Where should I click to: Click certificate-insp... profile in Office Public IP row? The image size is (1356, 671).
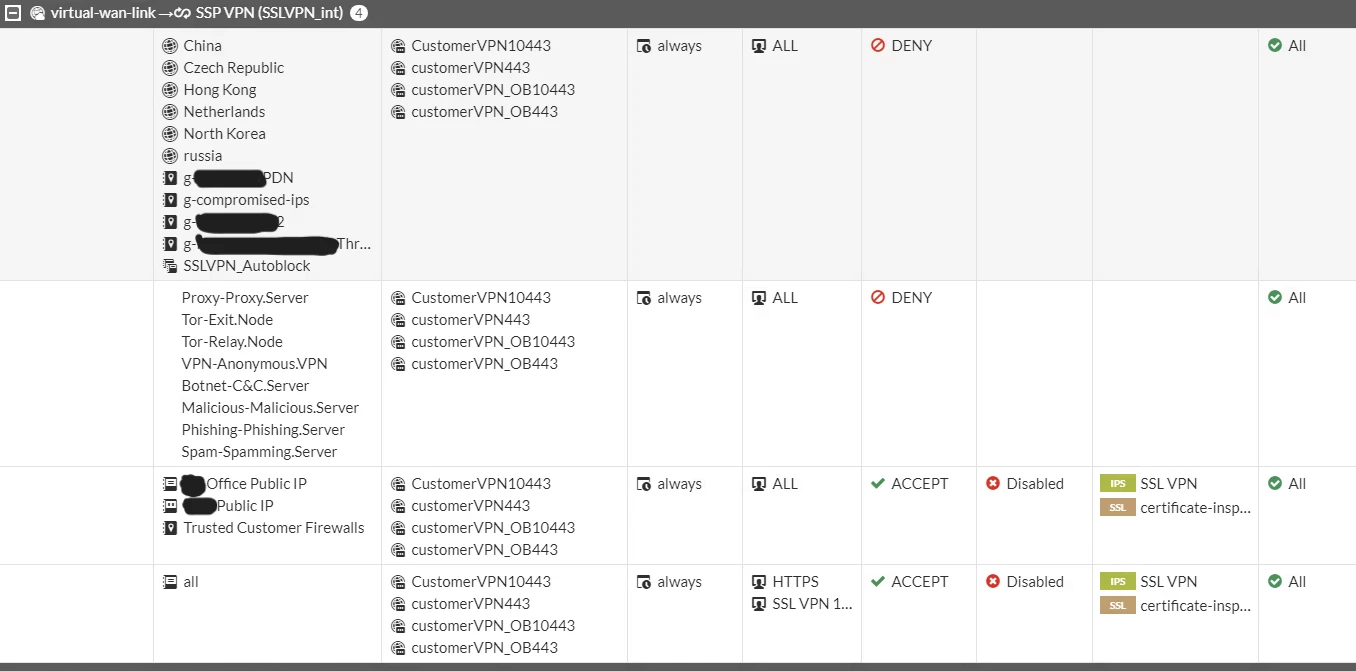tap(1195, 508)
